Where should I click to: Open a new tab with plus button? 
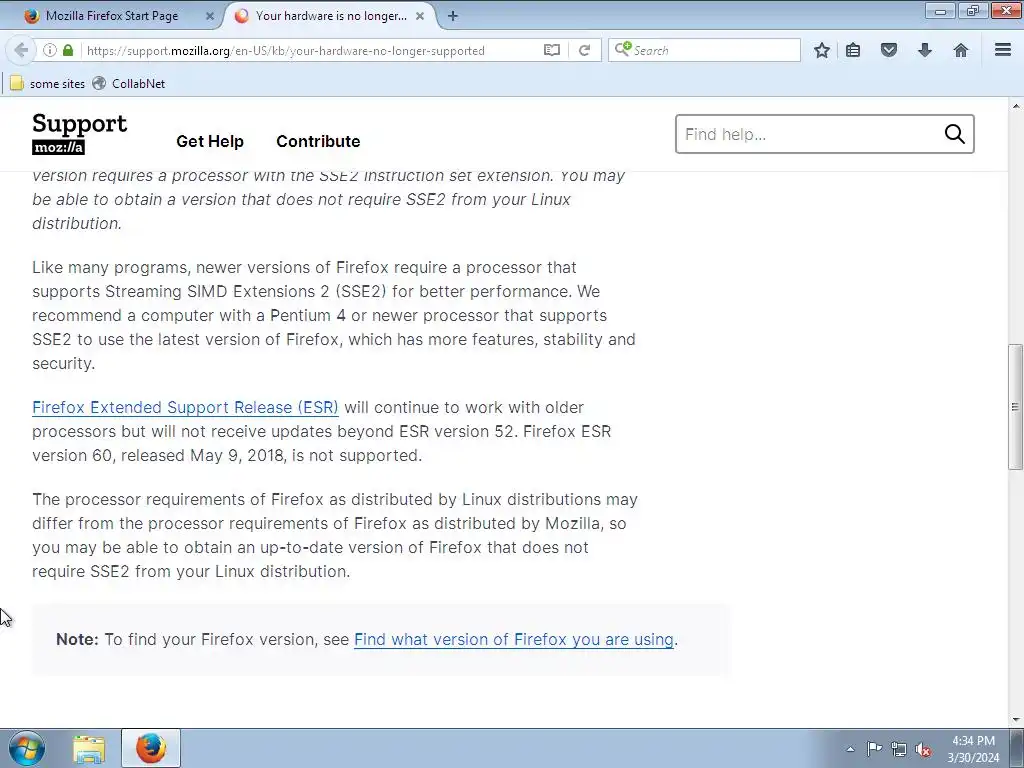pos(453,16)
